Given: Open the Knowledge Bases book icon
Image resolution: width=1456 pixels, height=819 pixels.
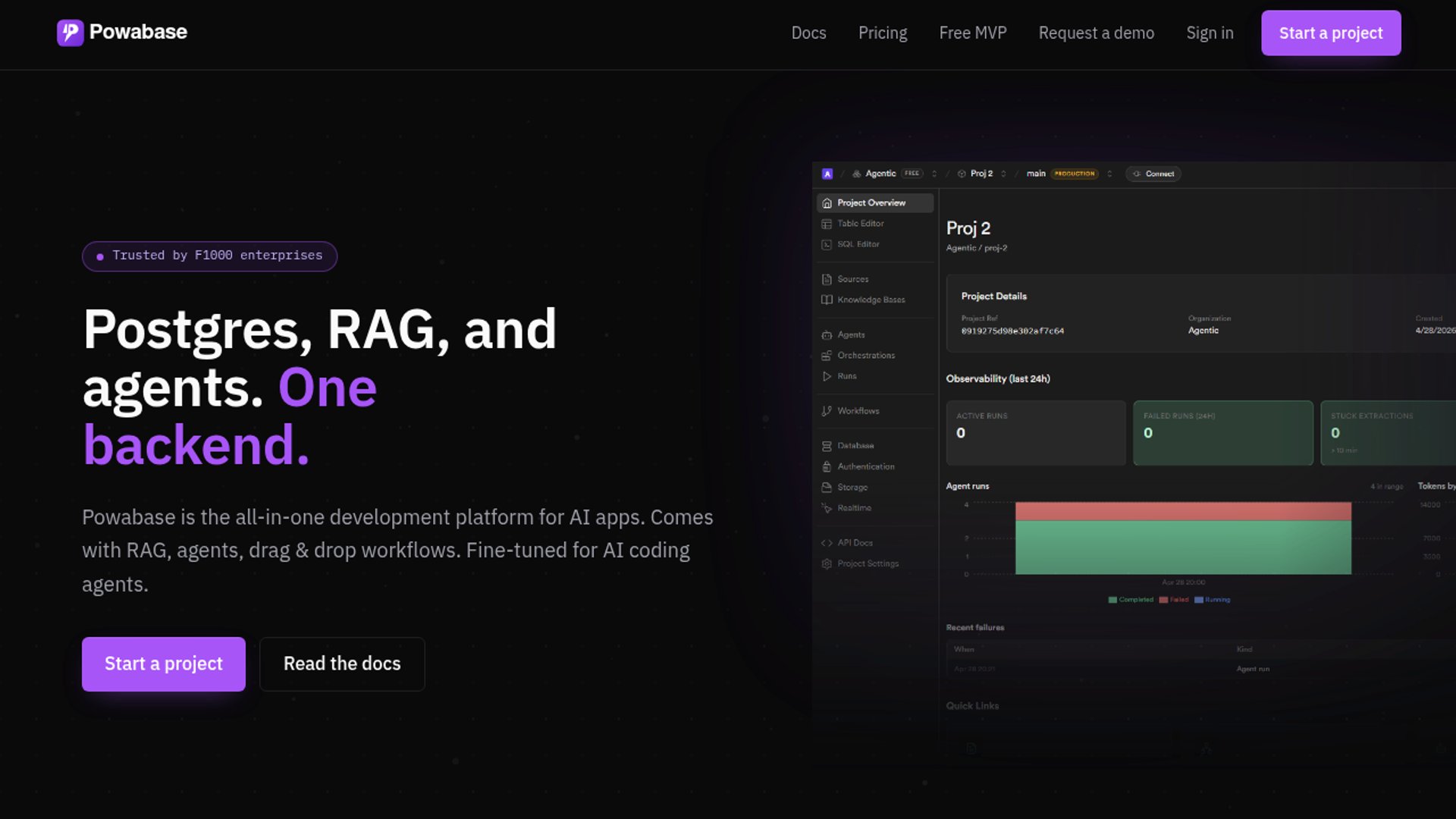Looking at the screenshot, I should (x=827, y=300).
